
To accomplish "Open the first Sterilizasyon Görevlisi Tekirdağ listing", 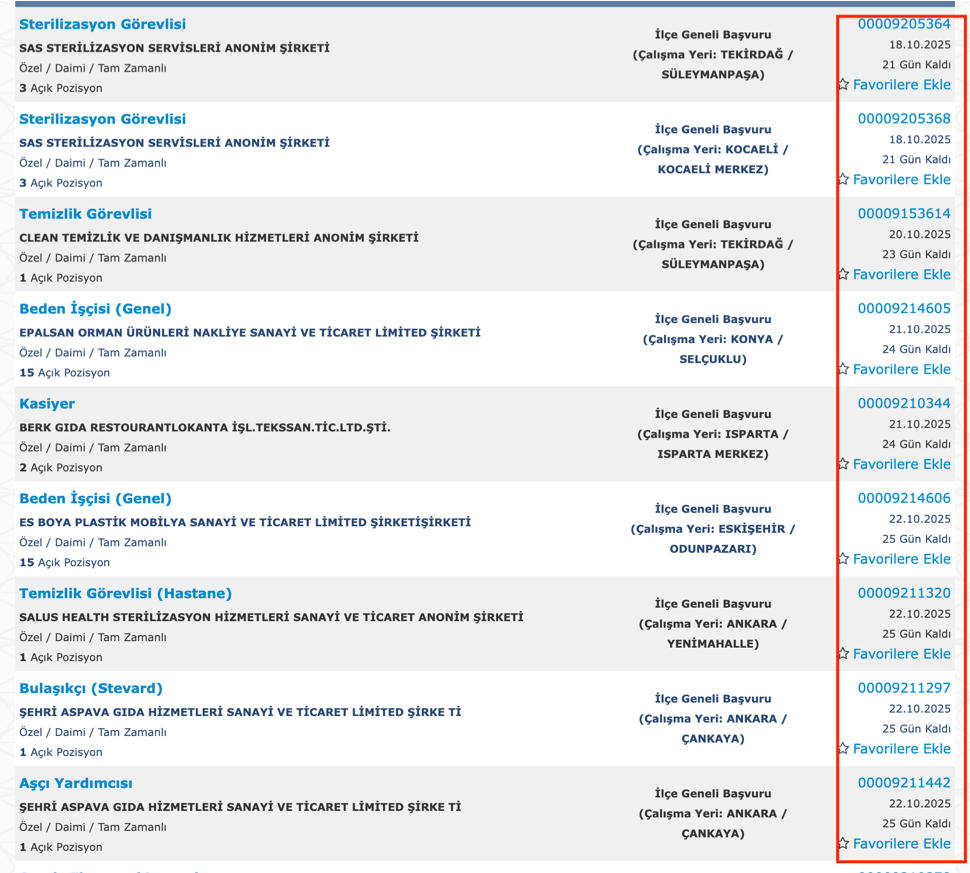I will (103, 24).
